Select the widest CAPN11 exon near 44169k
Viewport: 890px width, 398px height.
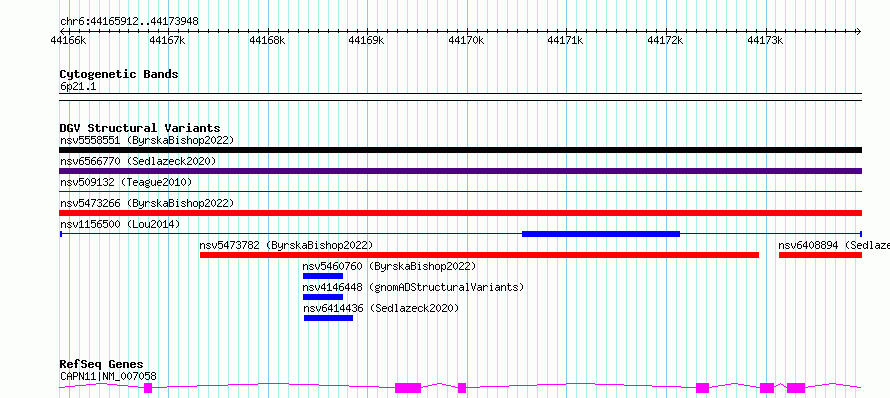click(408, 388)
